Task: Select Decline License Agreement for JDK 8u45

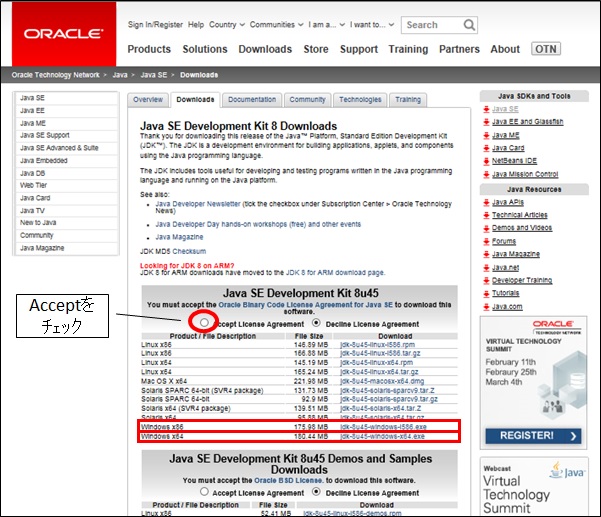Action: [x=316, y=323]
